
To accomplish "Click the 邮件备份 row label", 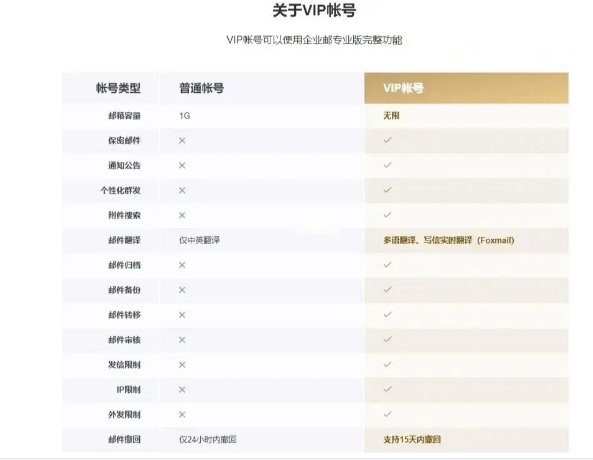I will pos(124,290).
